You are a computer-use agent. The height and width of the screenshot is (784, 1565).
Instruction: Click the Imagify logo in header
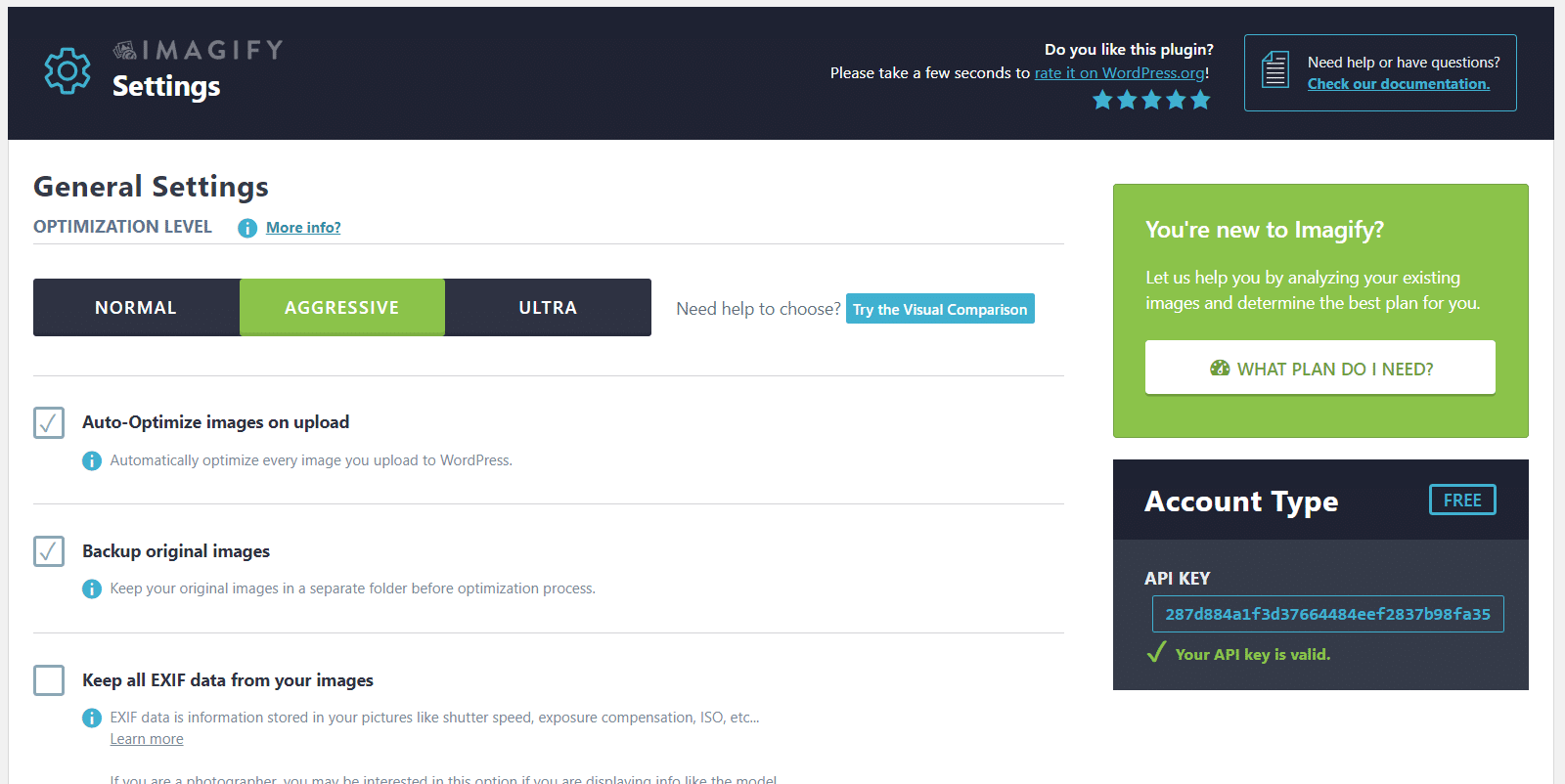tap(199, 50)
